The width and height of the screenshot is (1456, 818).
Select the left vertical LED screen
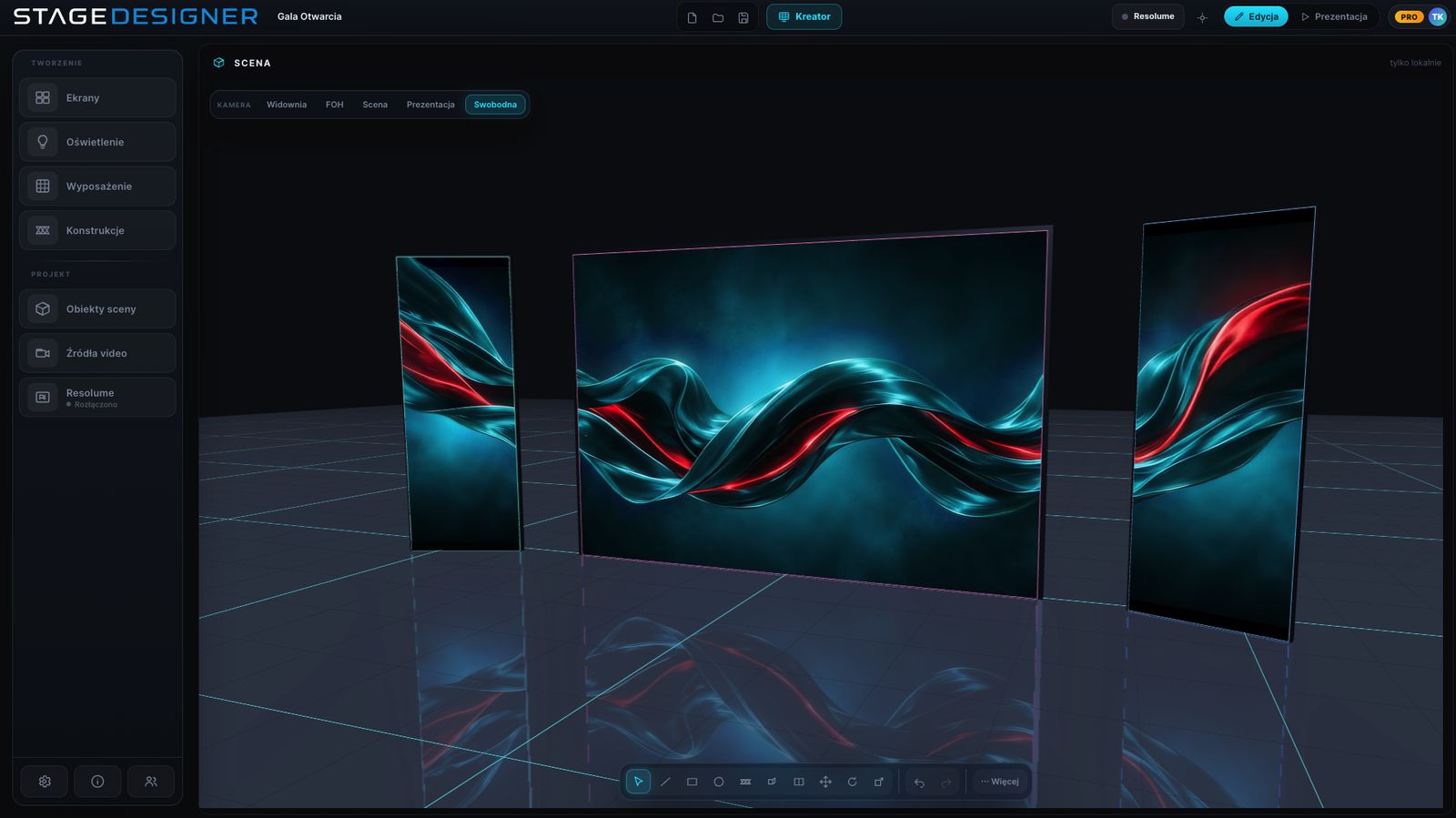coord(459,403)
